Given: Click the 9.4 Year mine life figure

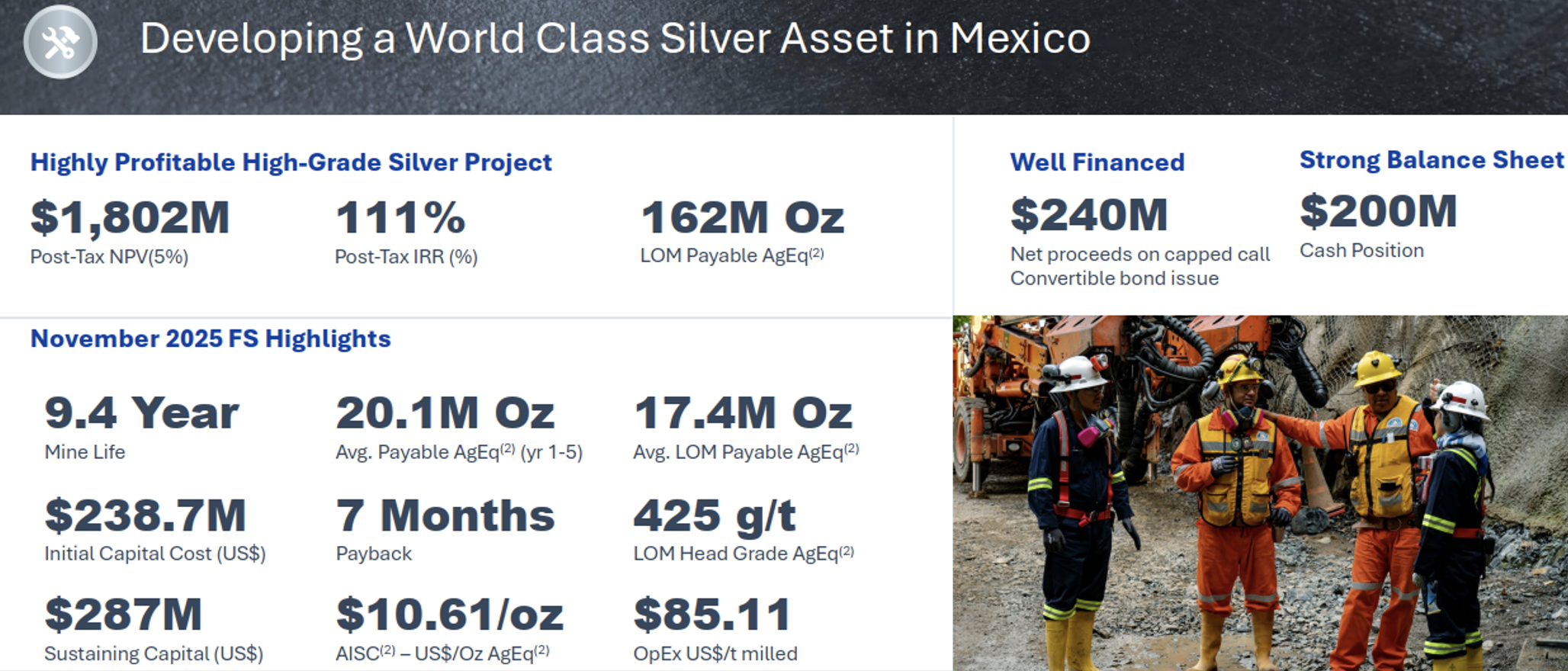Looking at the screenshot, I should [142, 413].
